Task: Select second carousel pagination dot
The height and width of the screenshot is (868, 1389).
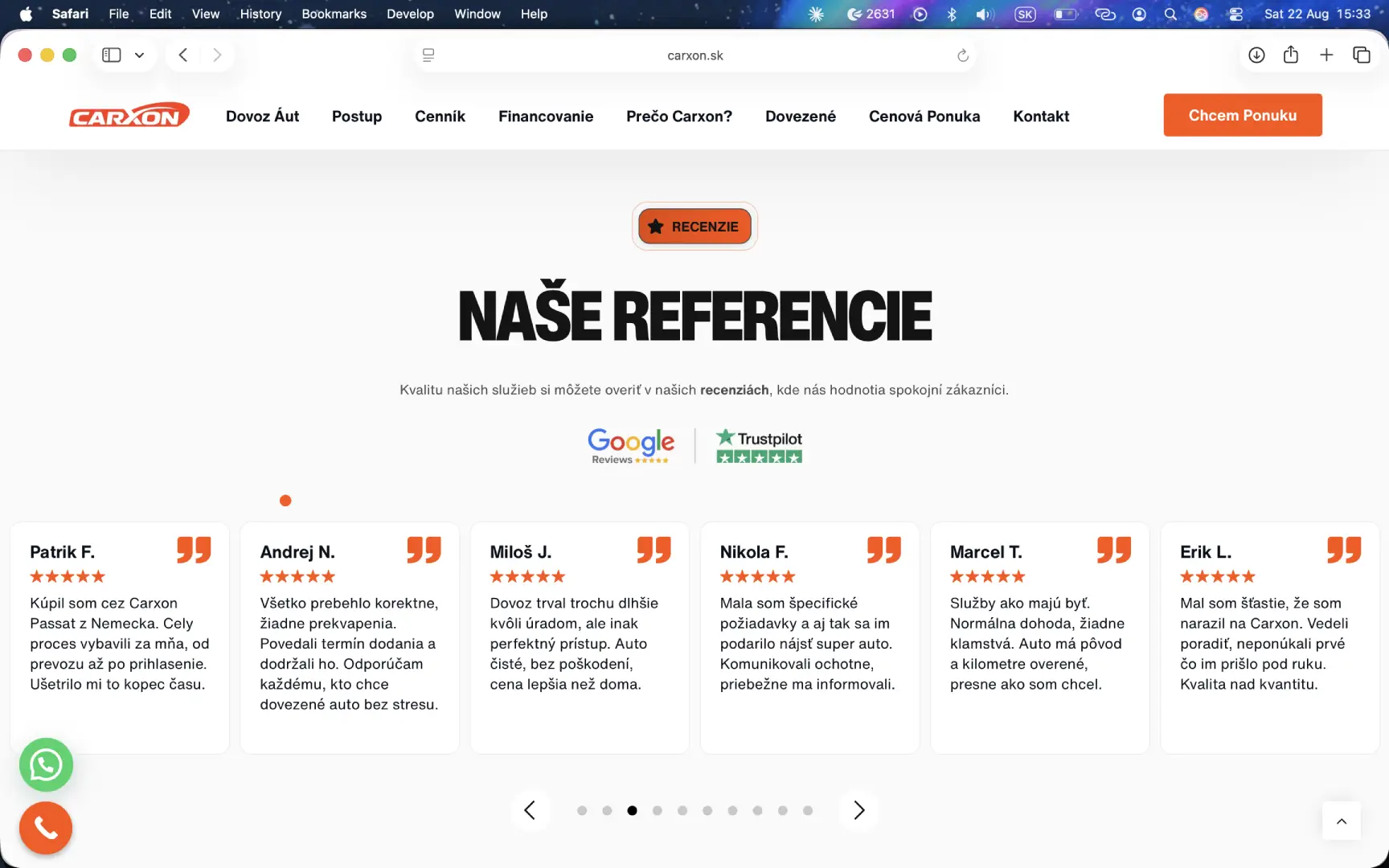Action: coord(607,811)
